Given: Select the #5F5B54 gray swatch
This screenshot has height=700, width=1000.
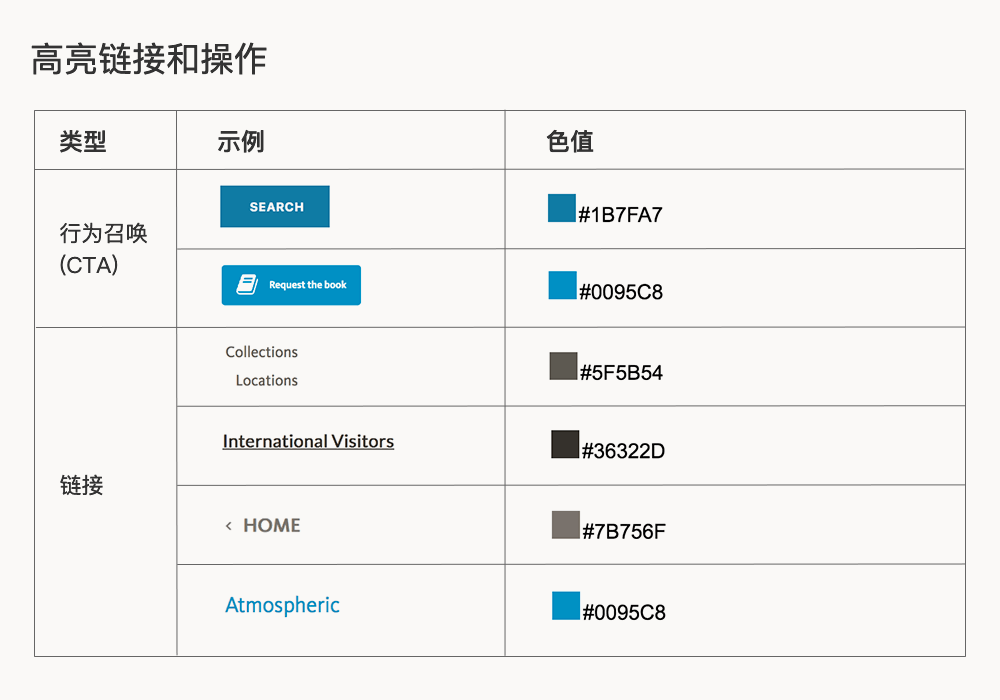Looking at the screenshot, I should click(564, 366).
